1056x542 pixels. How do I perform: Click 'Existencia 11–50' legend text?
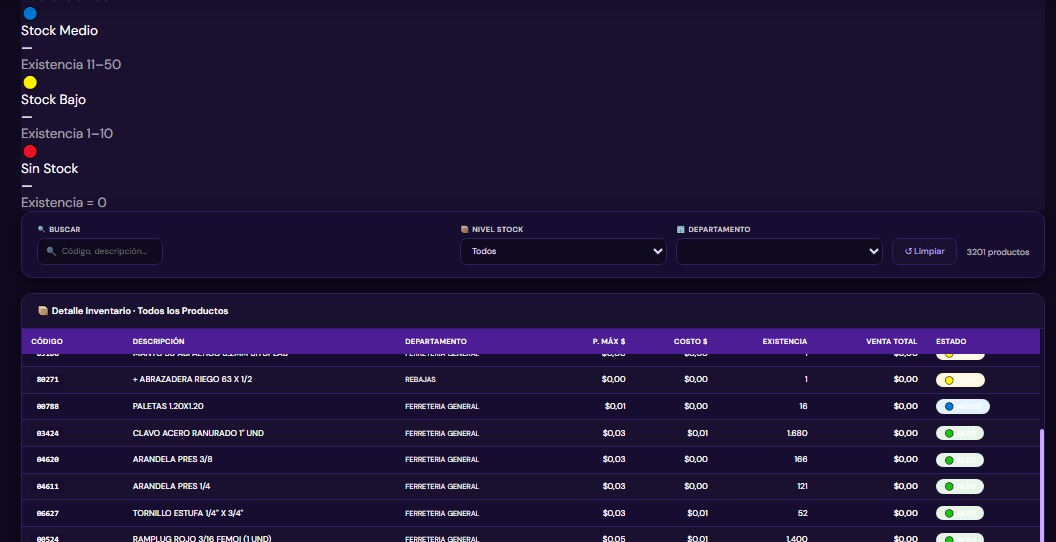[x=71, y=65]
